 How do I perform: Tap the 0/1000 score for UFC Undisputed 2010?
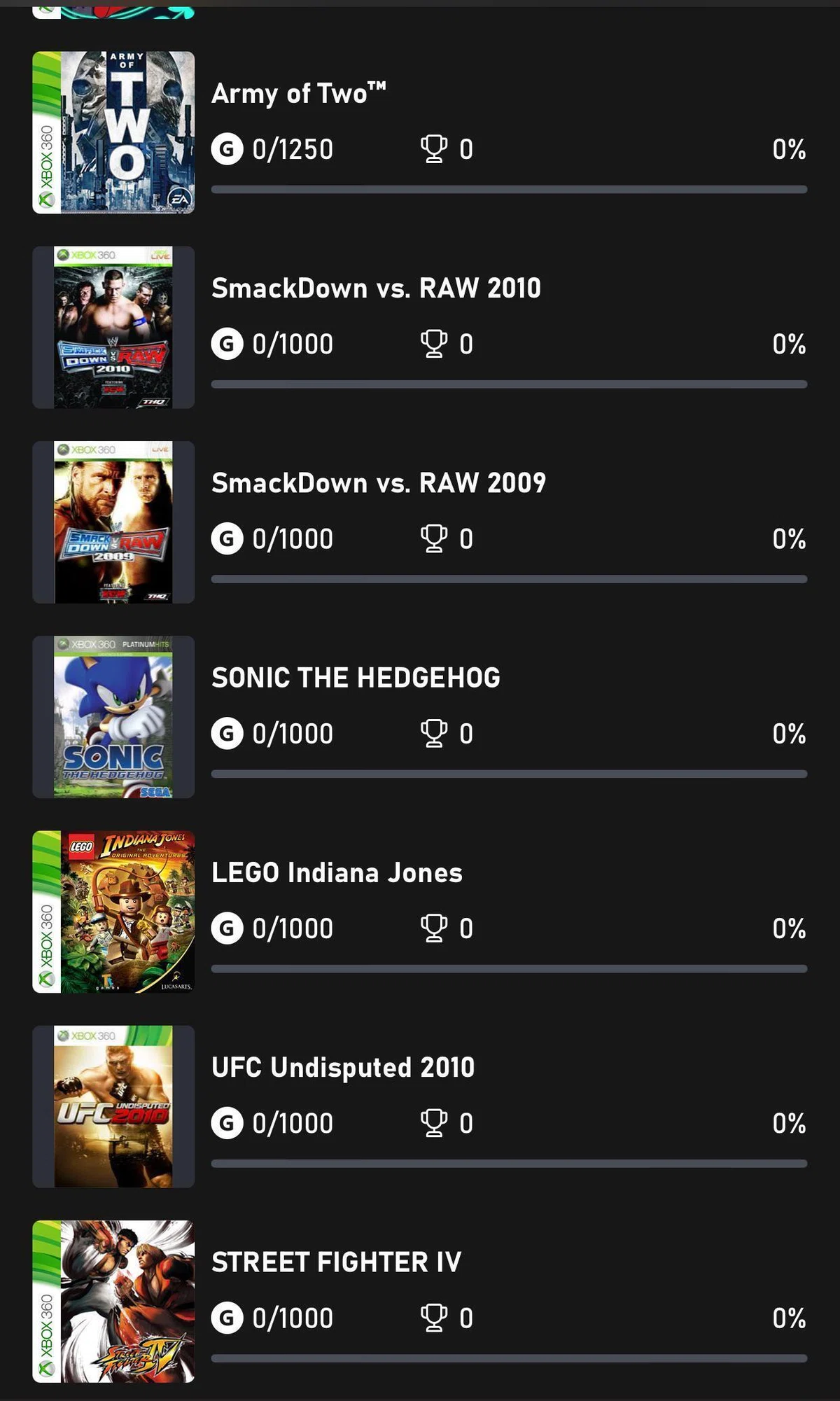point(293,1124)
